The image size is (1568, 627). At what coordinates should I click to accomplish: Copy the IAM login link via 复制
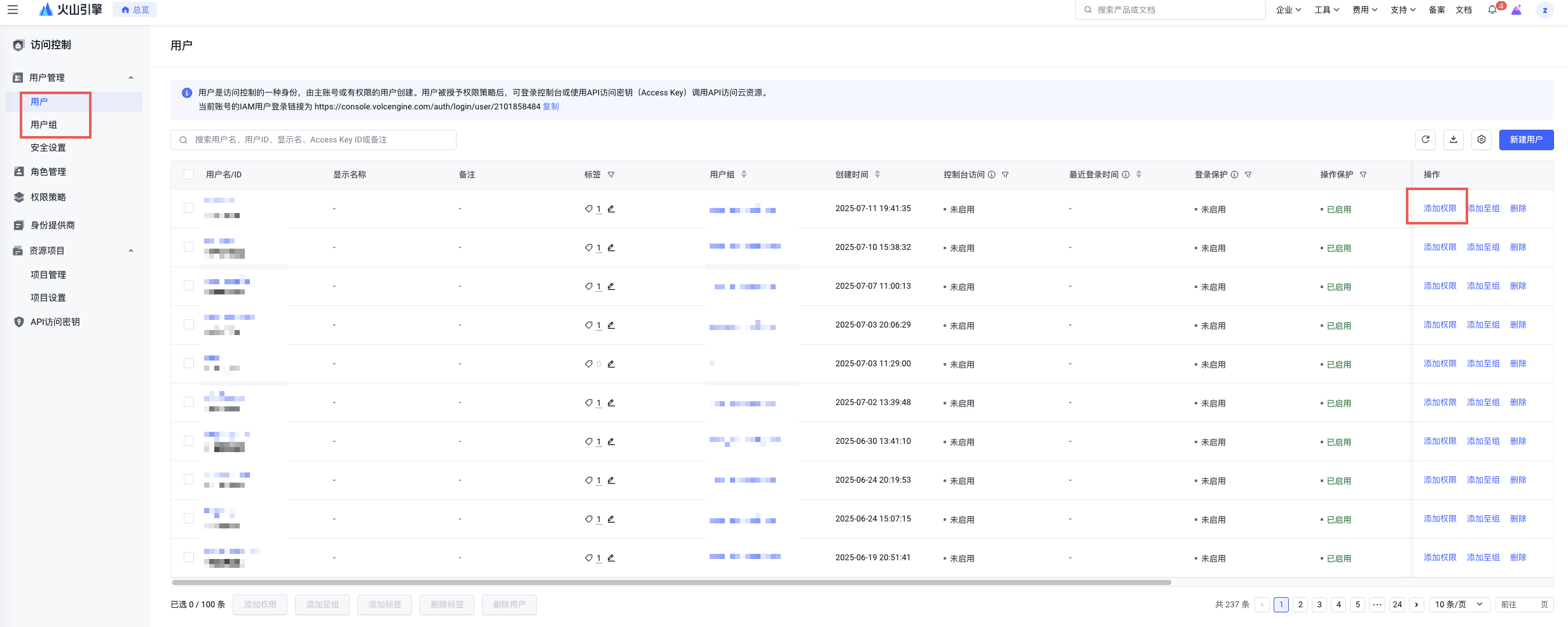pyautogui.click(x=551, y=107)
